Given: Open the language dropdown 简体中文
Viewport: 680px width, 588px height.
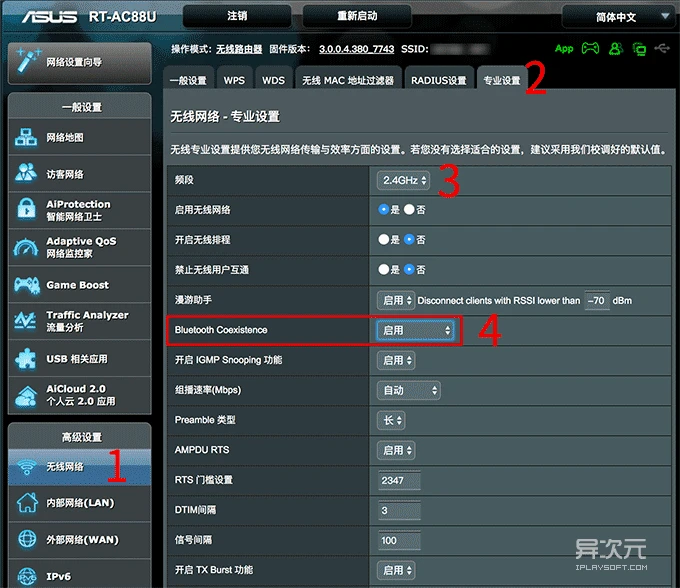Looking at the screenshot, I should coord(618,17).
